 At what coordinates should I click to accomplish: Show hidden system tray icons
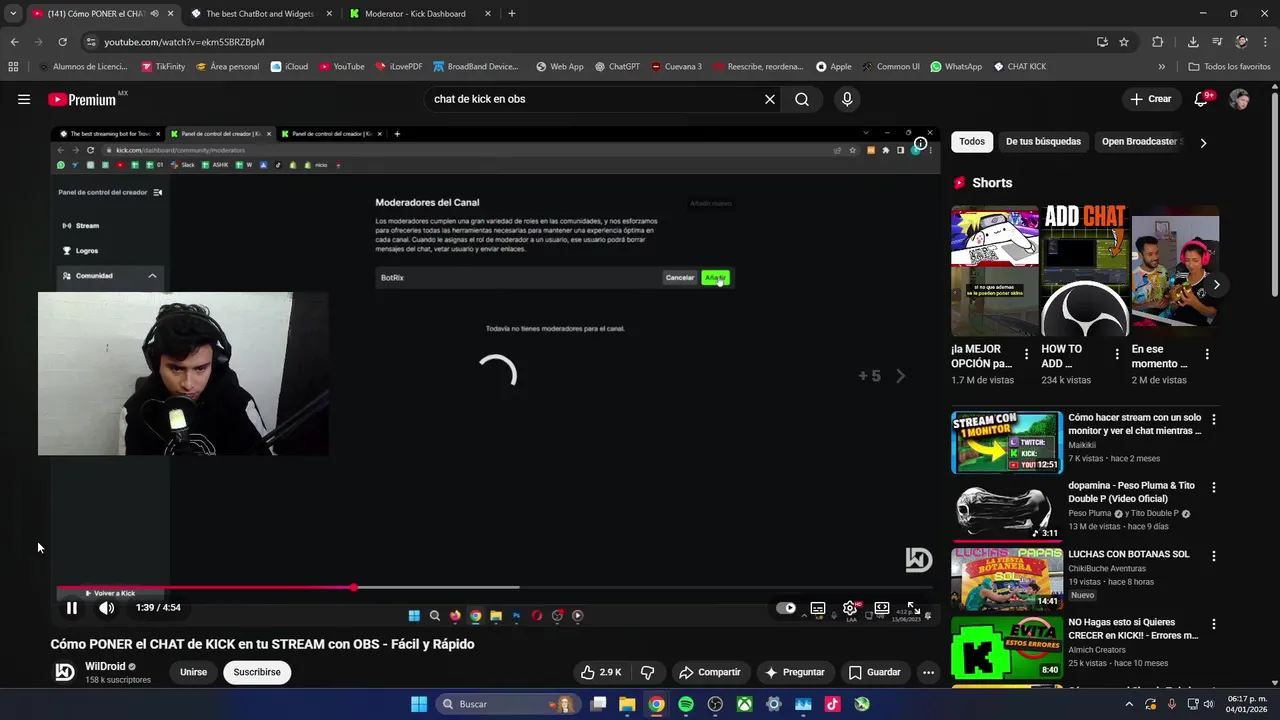click(1129, 704)
